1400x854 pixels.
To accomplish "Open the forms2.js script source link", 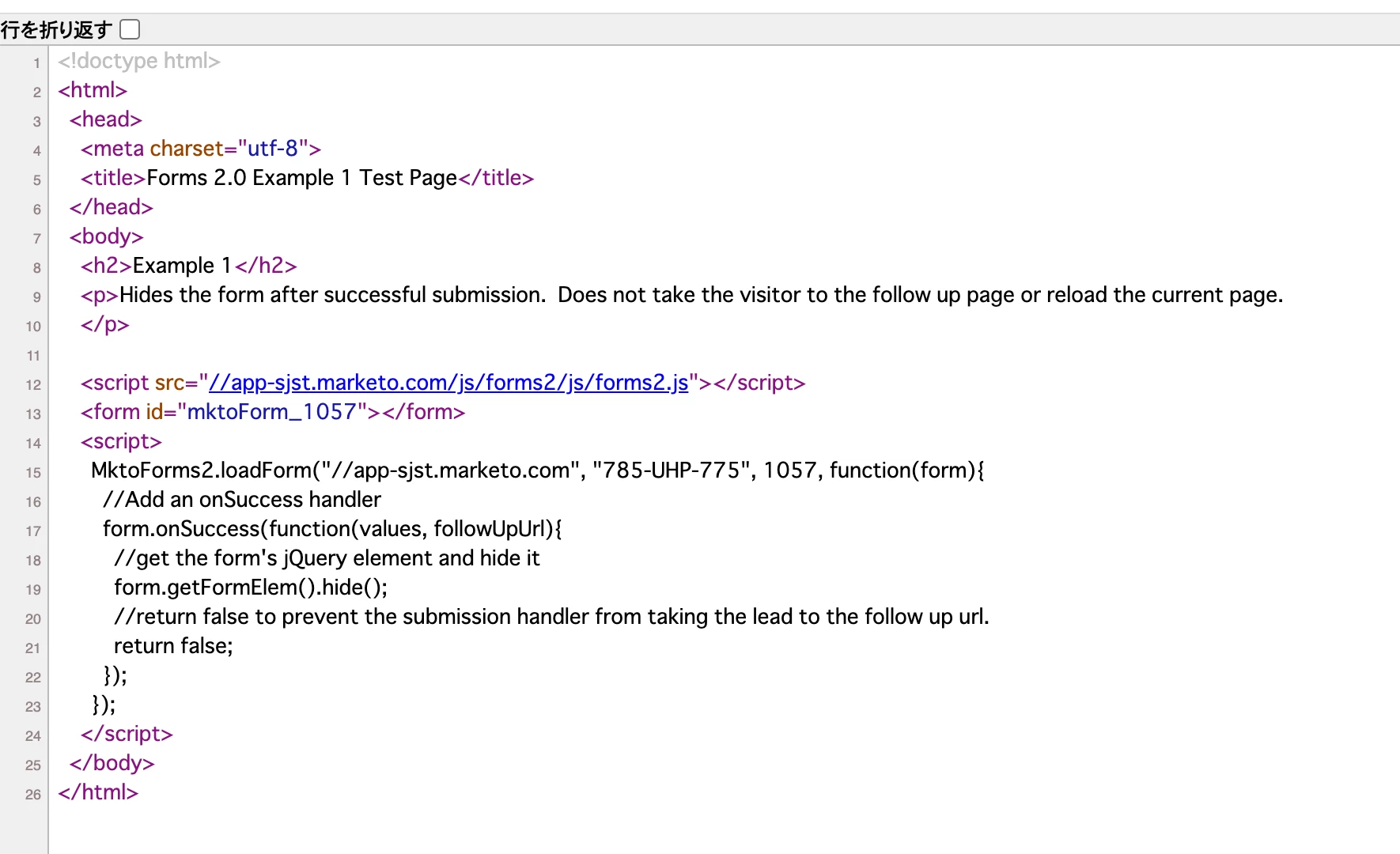I will tap(448, 383).
